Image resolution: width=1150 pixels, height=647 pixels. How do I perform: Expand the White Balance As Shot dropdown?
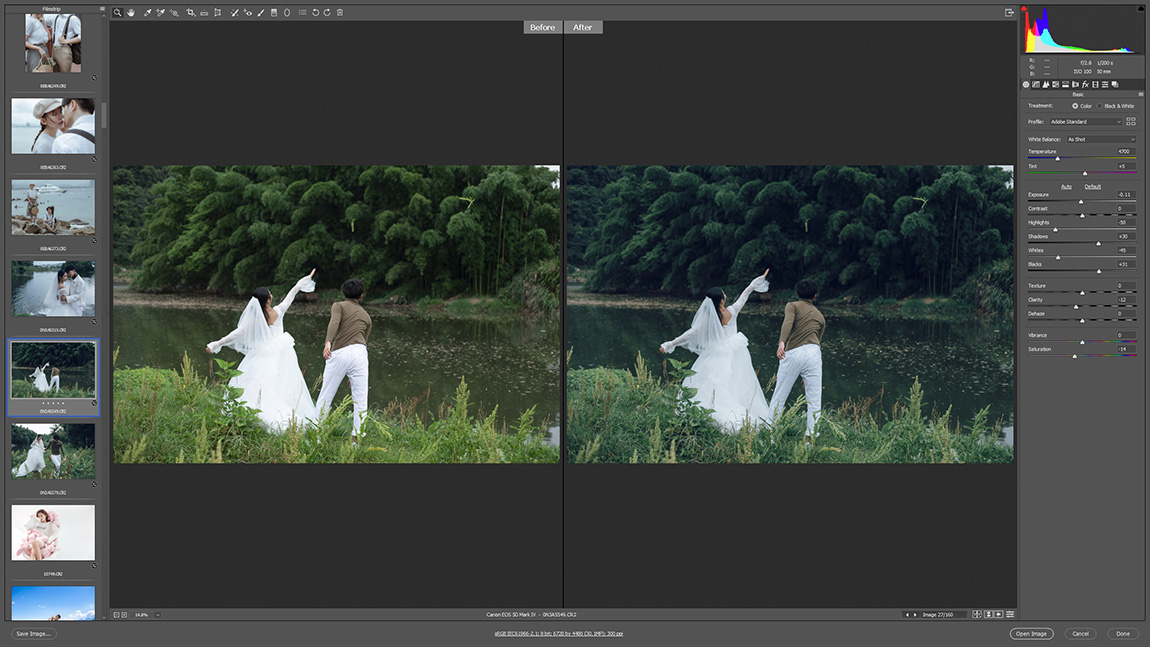[x=1100, y=139]
